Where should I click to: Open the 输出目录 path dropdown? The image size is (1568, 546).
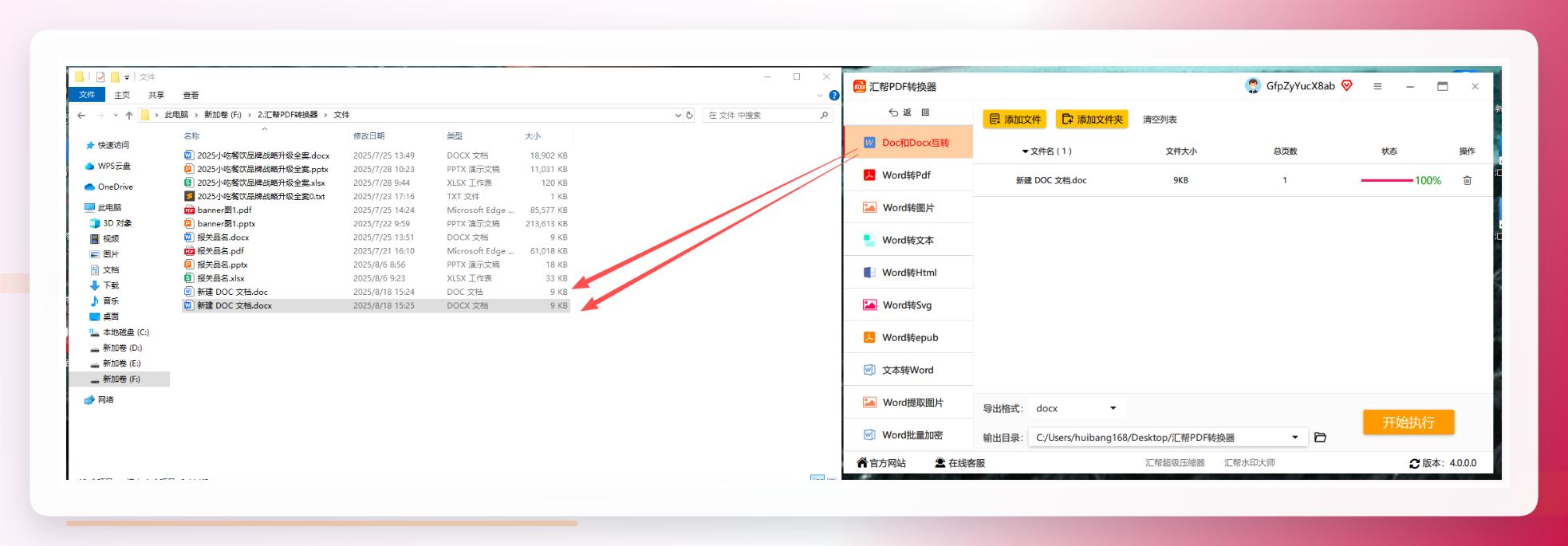pos(1295,438)
